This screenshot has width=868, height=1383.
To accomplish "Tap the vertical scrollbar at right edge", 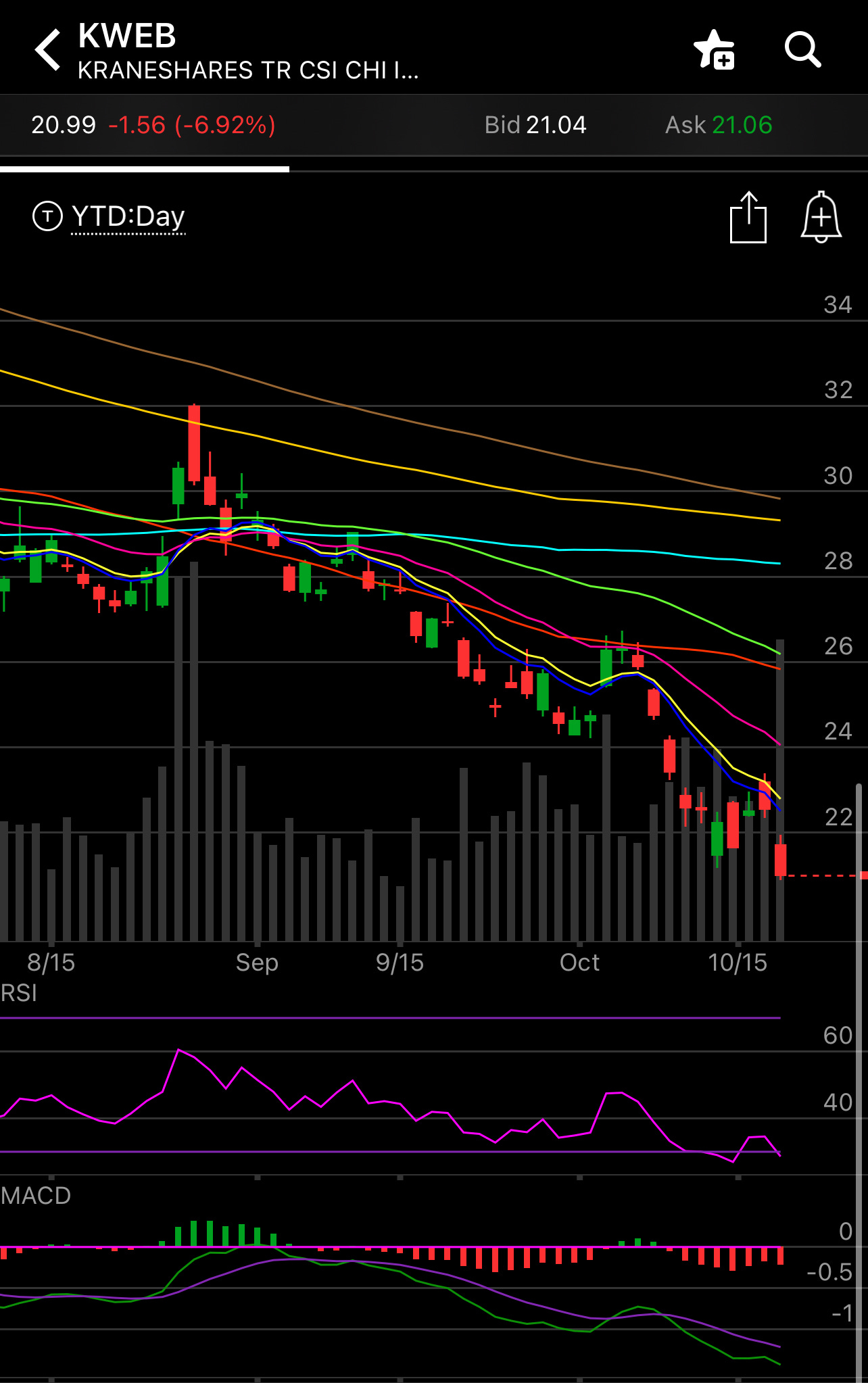I will coord(860,1082).
